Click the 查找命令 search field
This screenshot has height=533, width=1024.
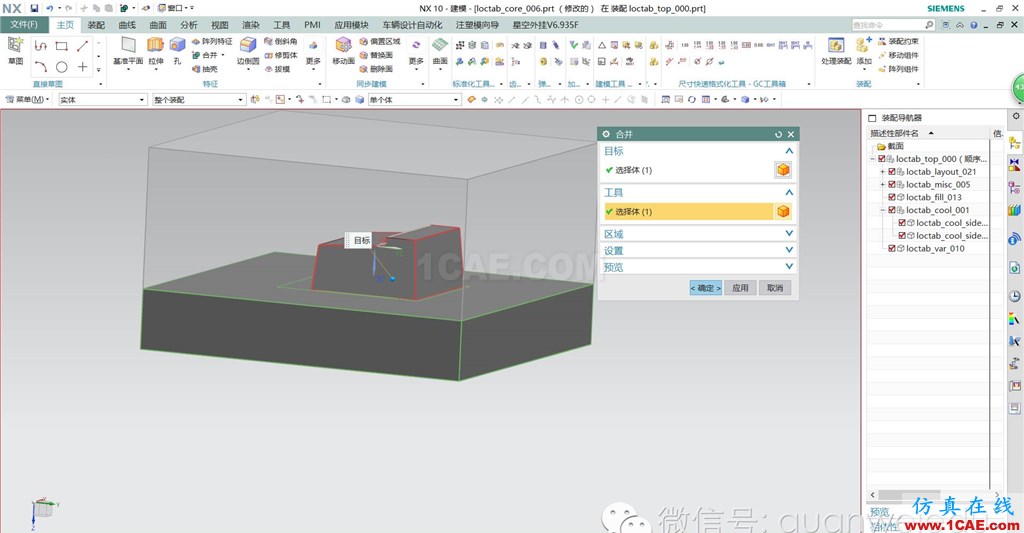click(892, 24)
